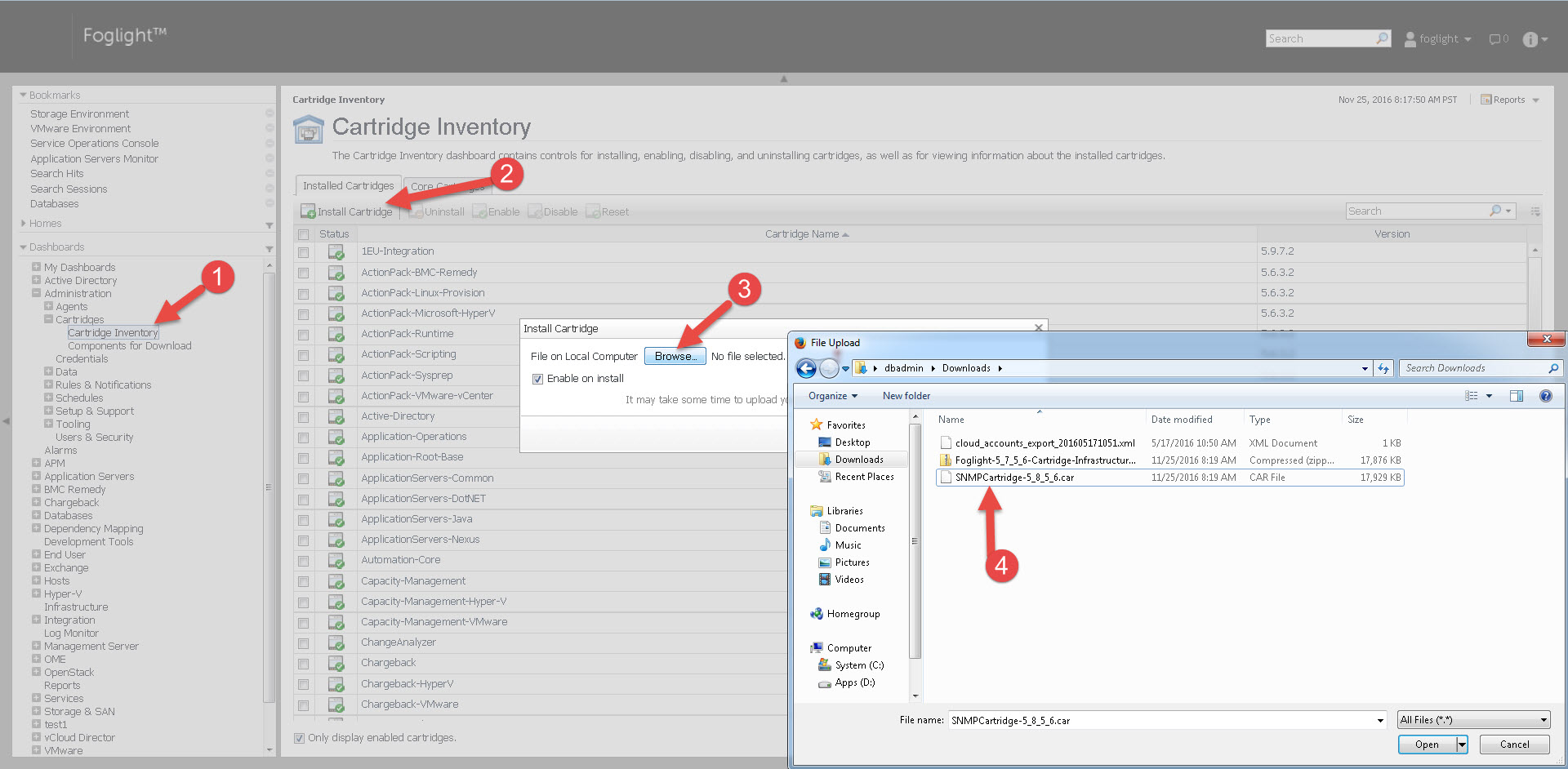The width and height of the screenshot is (1568, 769).
Task: Click the foglight user icon
Action: coord(1410,39)
